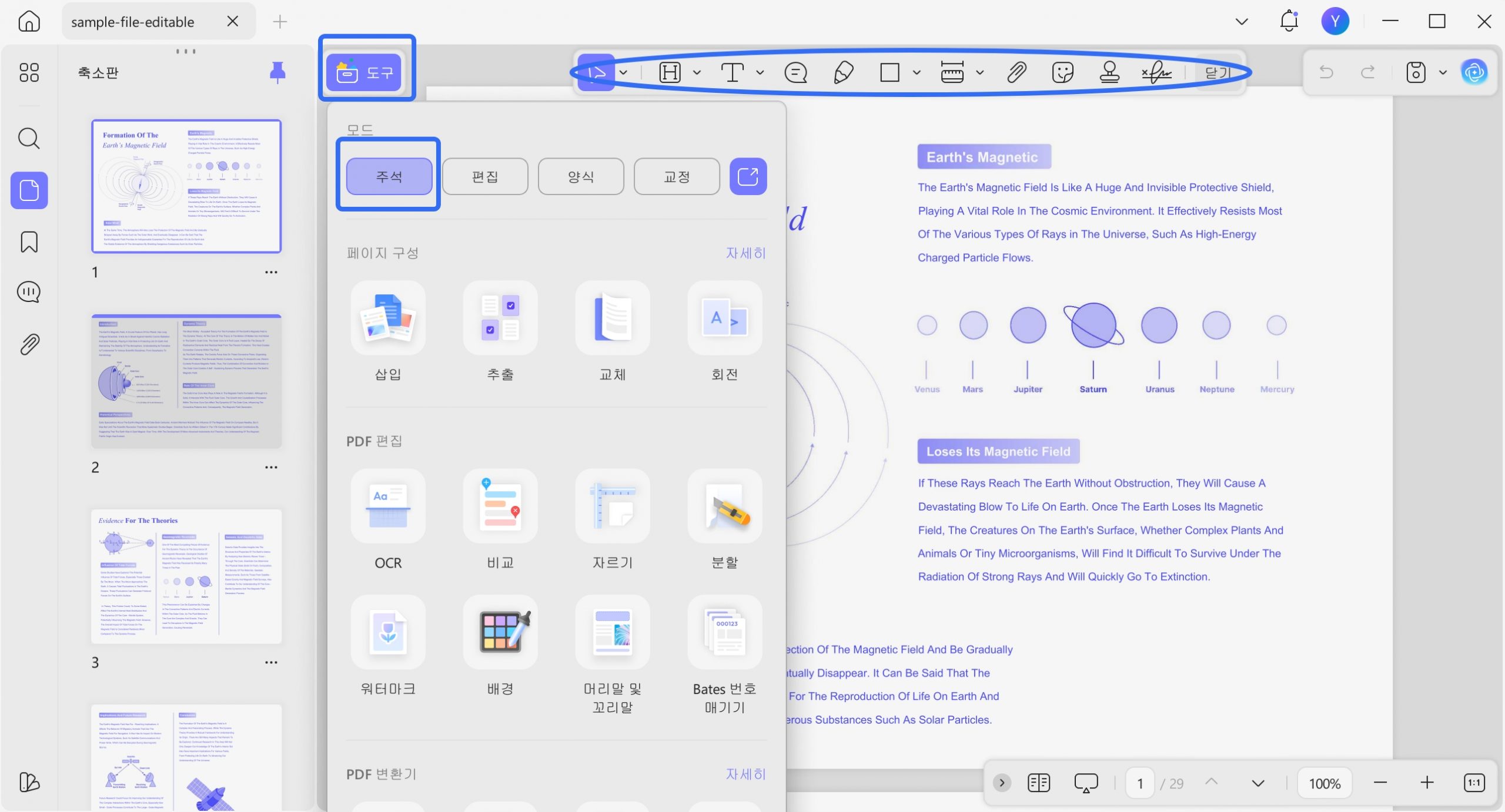Select the comment note tool
The width and height of the screenshot is (1505, 812).
pyautogui.click(x=795, y=73)
